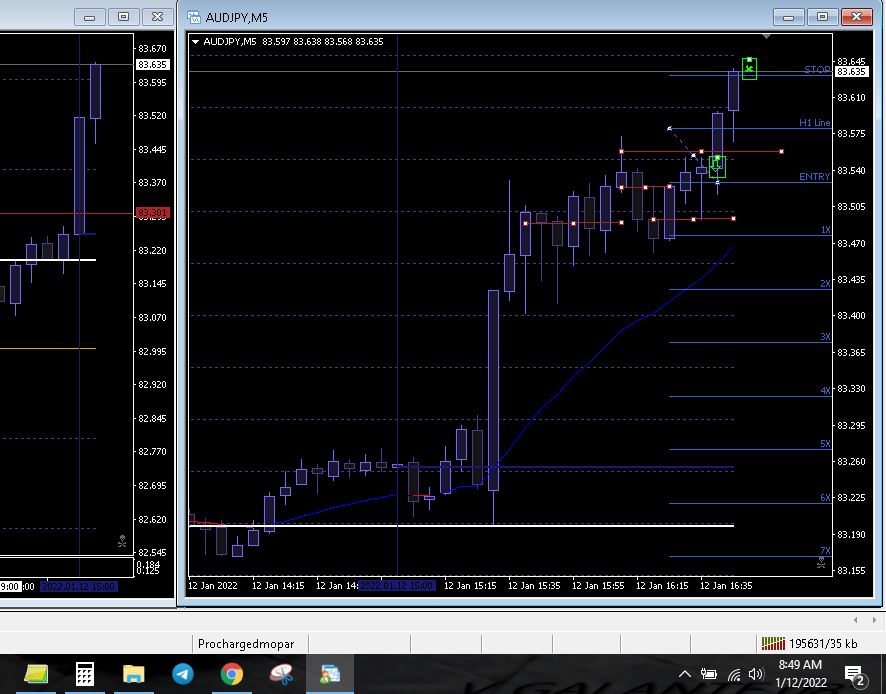Open Sticky Notes from the taskbar
The width and height of the screenshot is (886, 694).
36,674
